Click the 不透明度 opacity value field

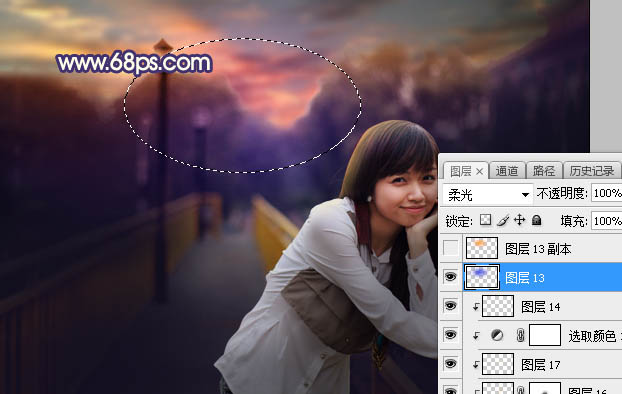click(607, 194)
